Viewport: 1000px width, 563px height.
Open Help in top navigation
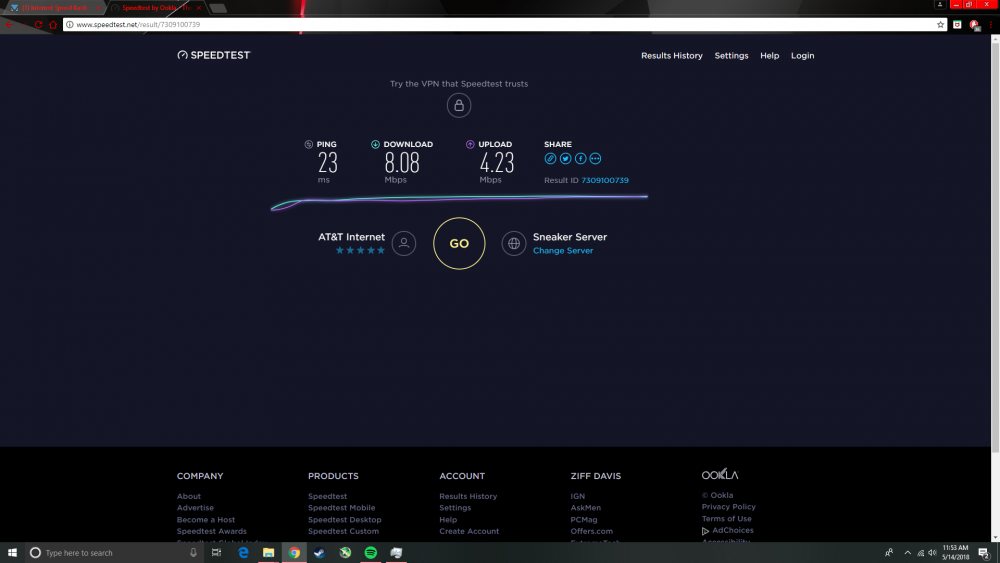769,55
